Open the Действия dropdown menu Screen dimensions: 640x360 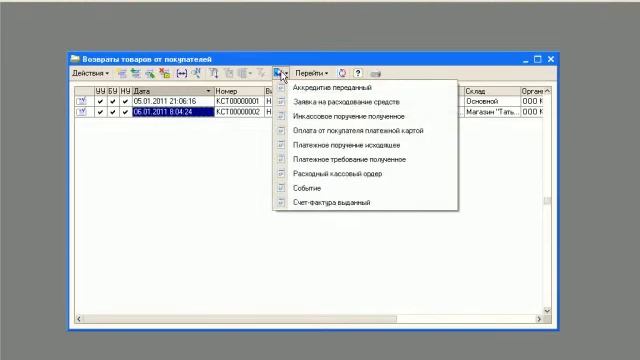(91, 73)
